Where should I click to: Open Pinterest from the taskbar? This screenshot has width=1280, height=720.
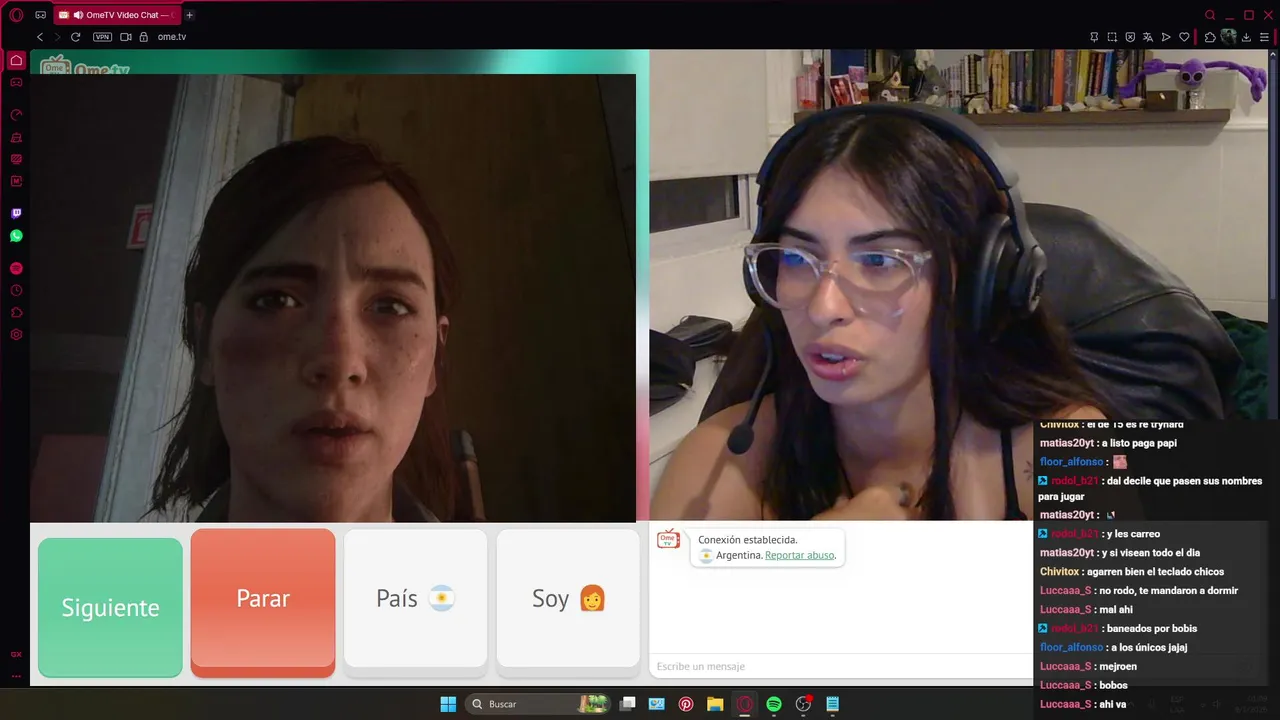pyautogui.click(x=686, y=704)
